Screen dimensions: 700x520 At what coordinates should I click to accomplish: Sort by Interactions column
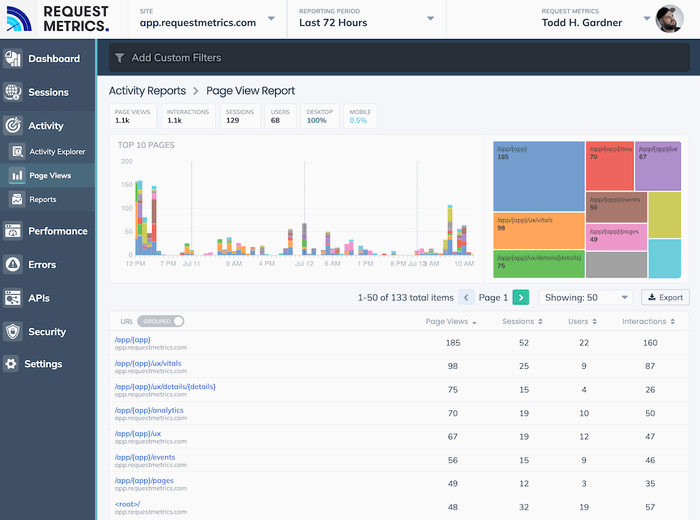tap(649, 321)
